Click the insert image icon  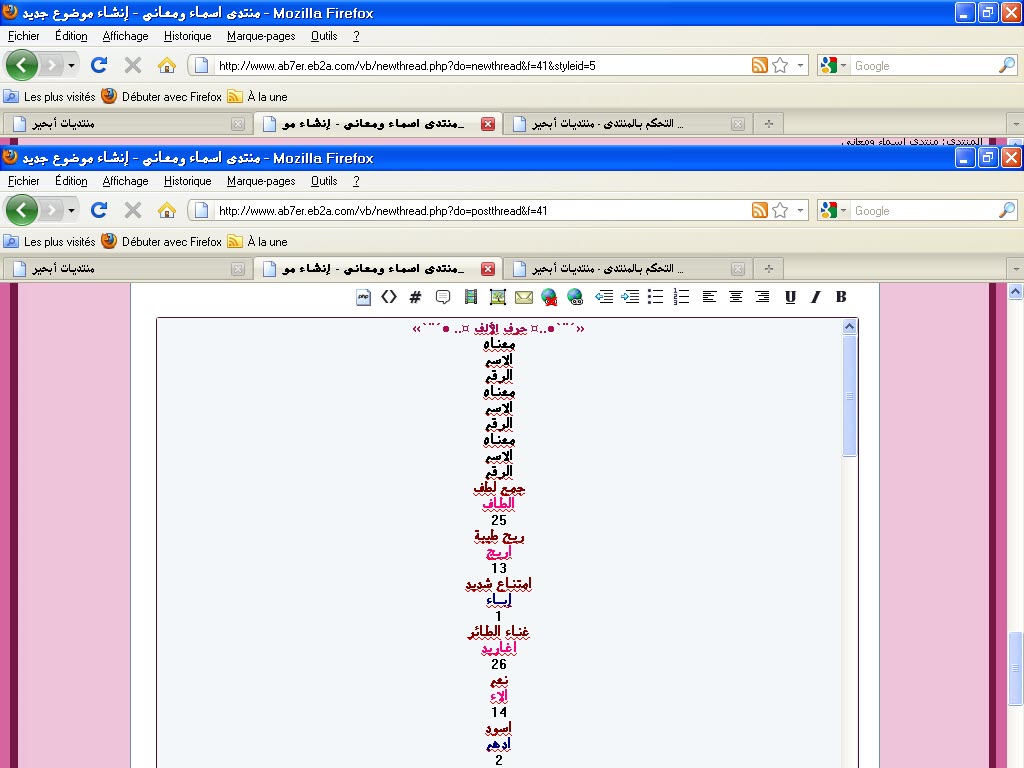(x=497, y=297)
